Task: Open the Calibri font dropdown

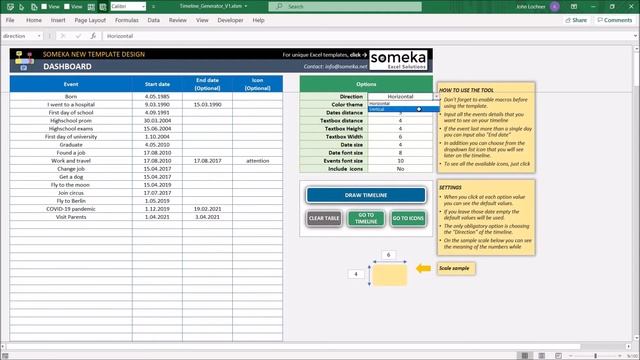Action: [x=143, y=7]
